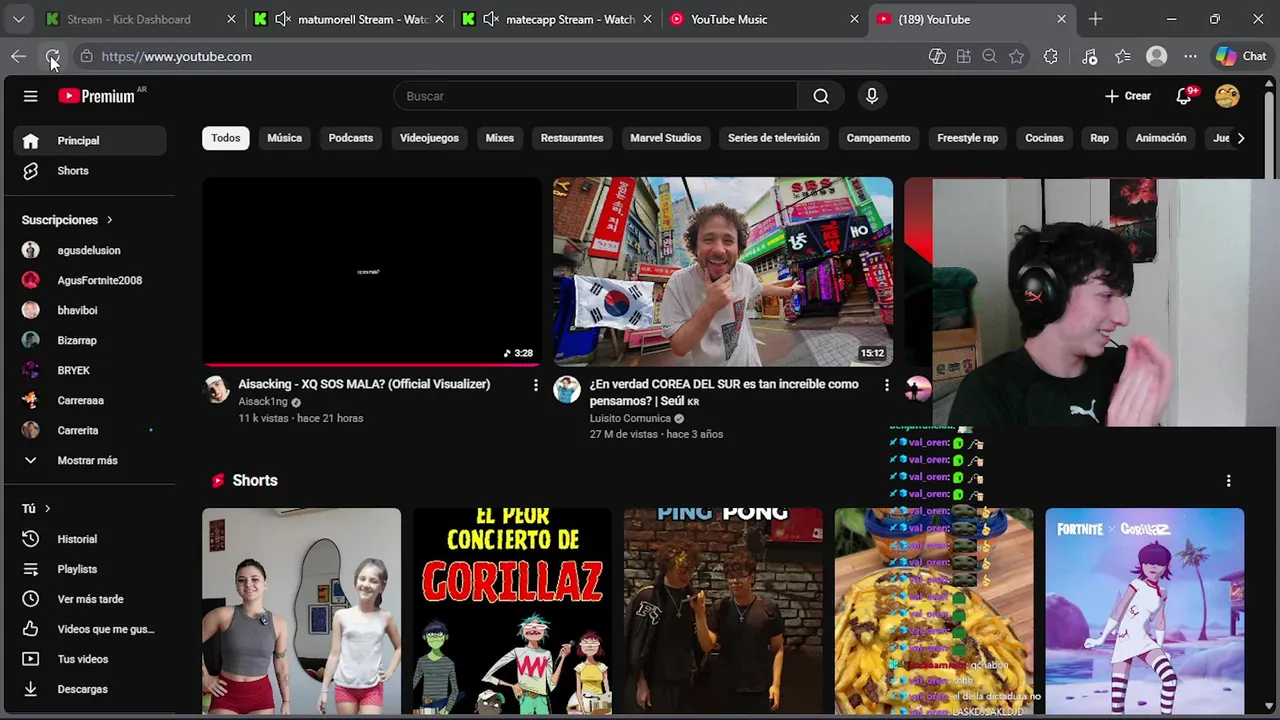The image size is (1280, 720).
Task: Open the global media control icon
Action: coord(1090,57)
